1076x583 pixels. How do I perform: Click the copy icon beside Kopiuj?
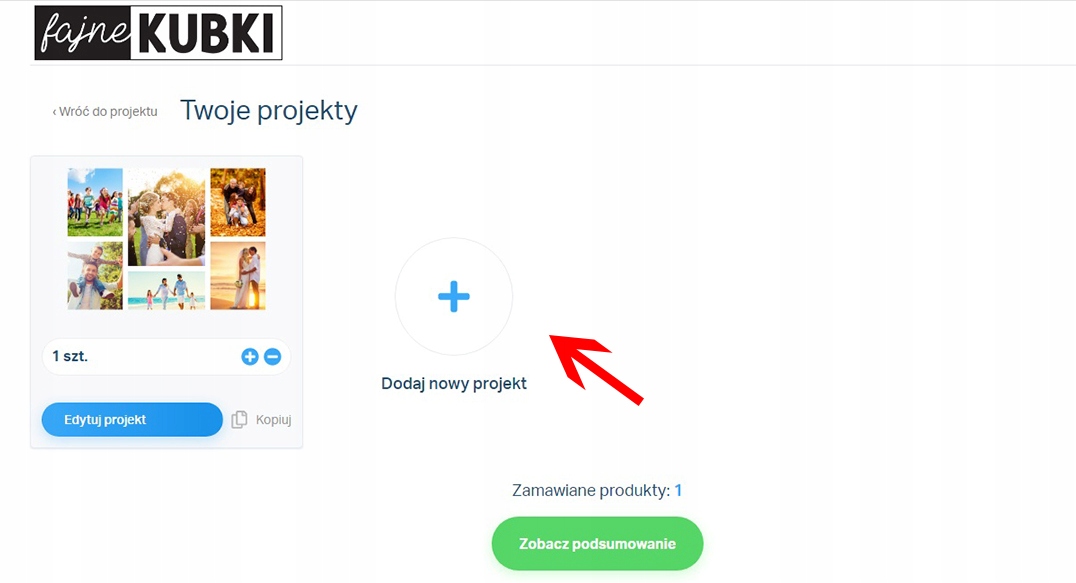239,420
